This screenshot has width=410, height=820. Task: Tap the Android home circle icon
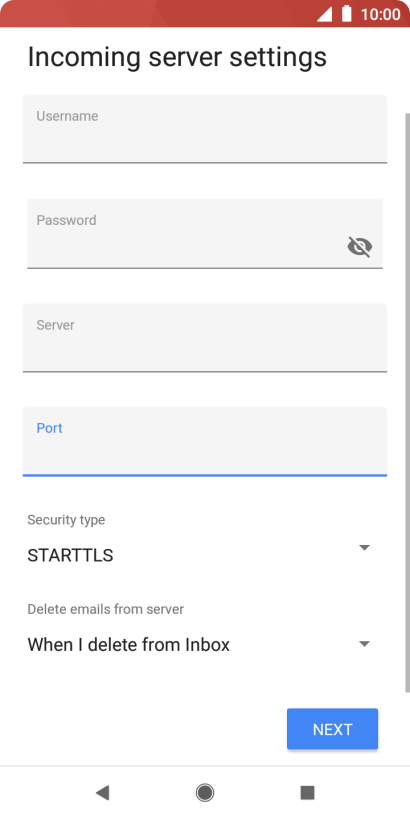205,793
